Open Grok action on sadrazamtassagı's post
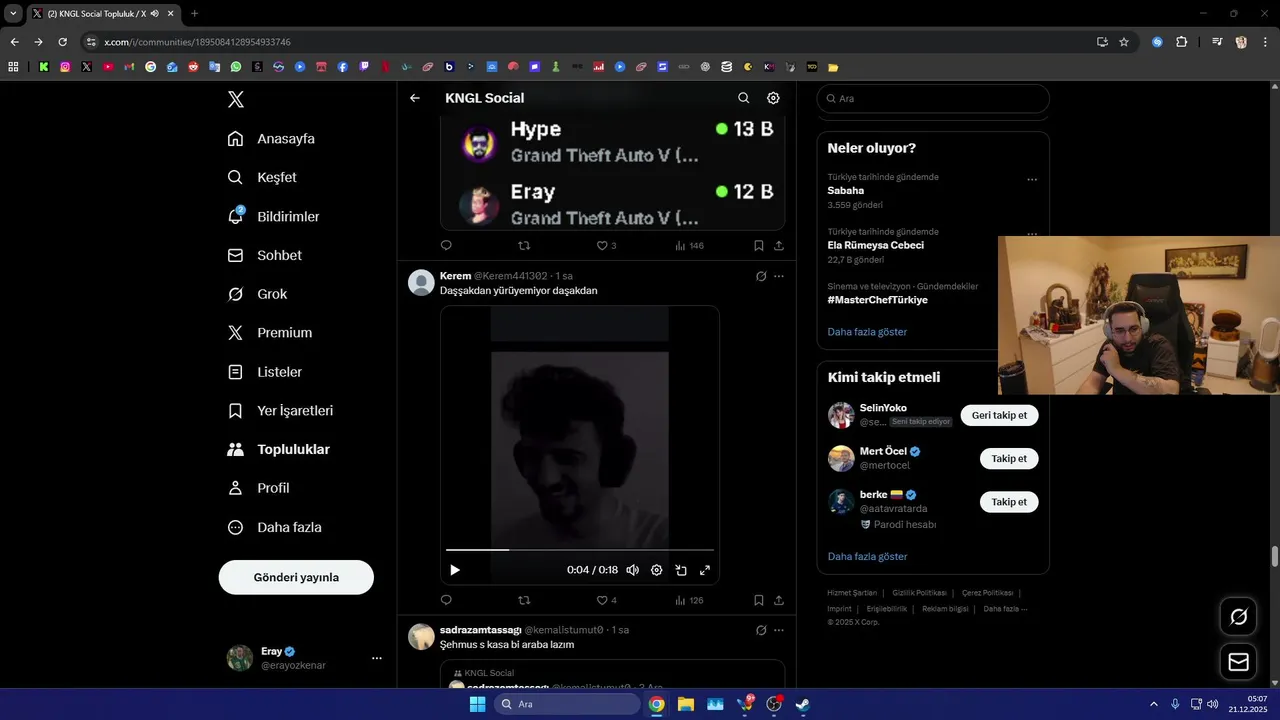Image resolution: width=1280 pixels, height=720 pixels. 761,630
